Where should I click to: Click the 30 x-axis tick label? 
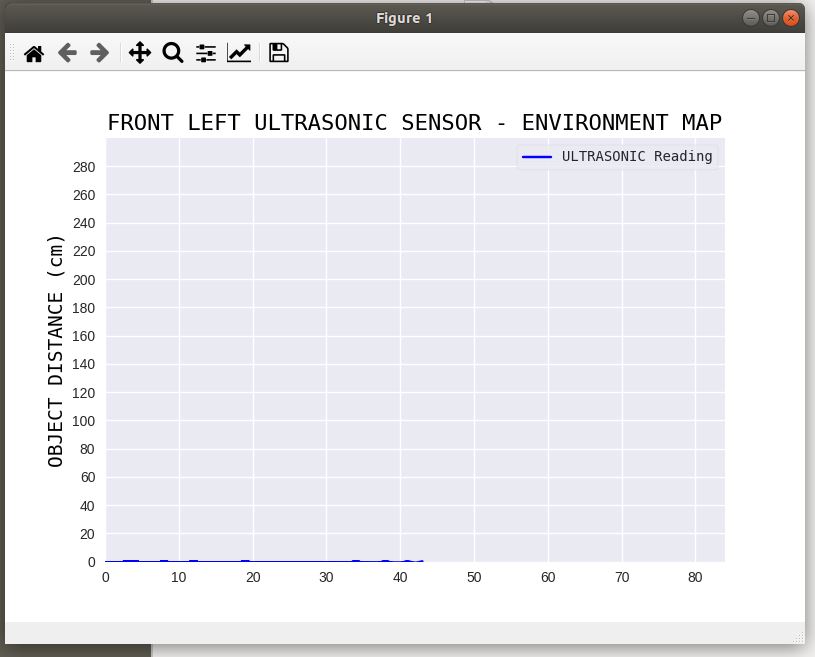pyautogui.click(x=326, y=577)
